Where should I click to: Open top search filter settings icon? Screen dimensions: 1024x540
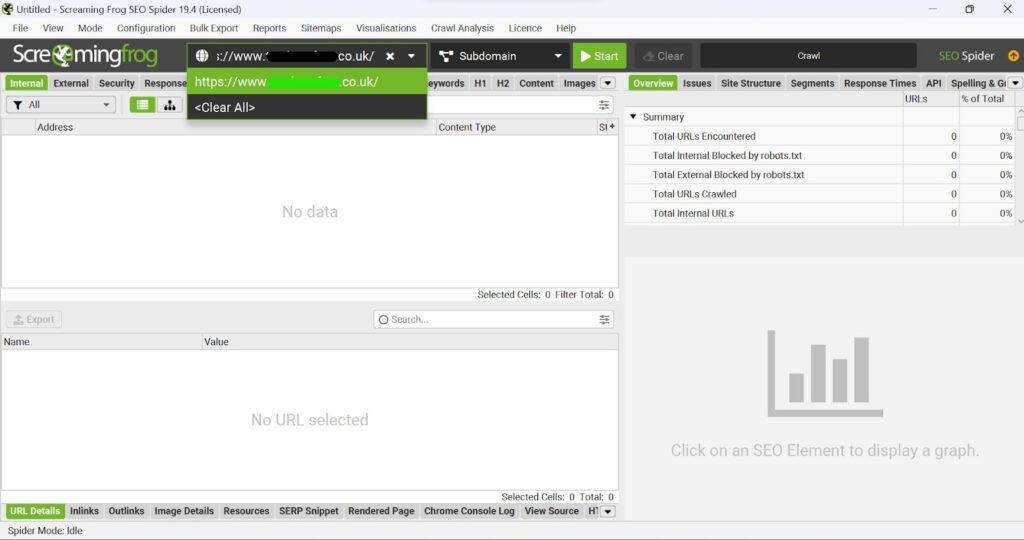(x=604, y=104)
